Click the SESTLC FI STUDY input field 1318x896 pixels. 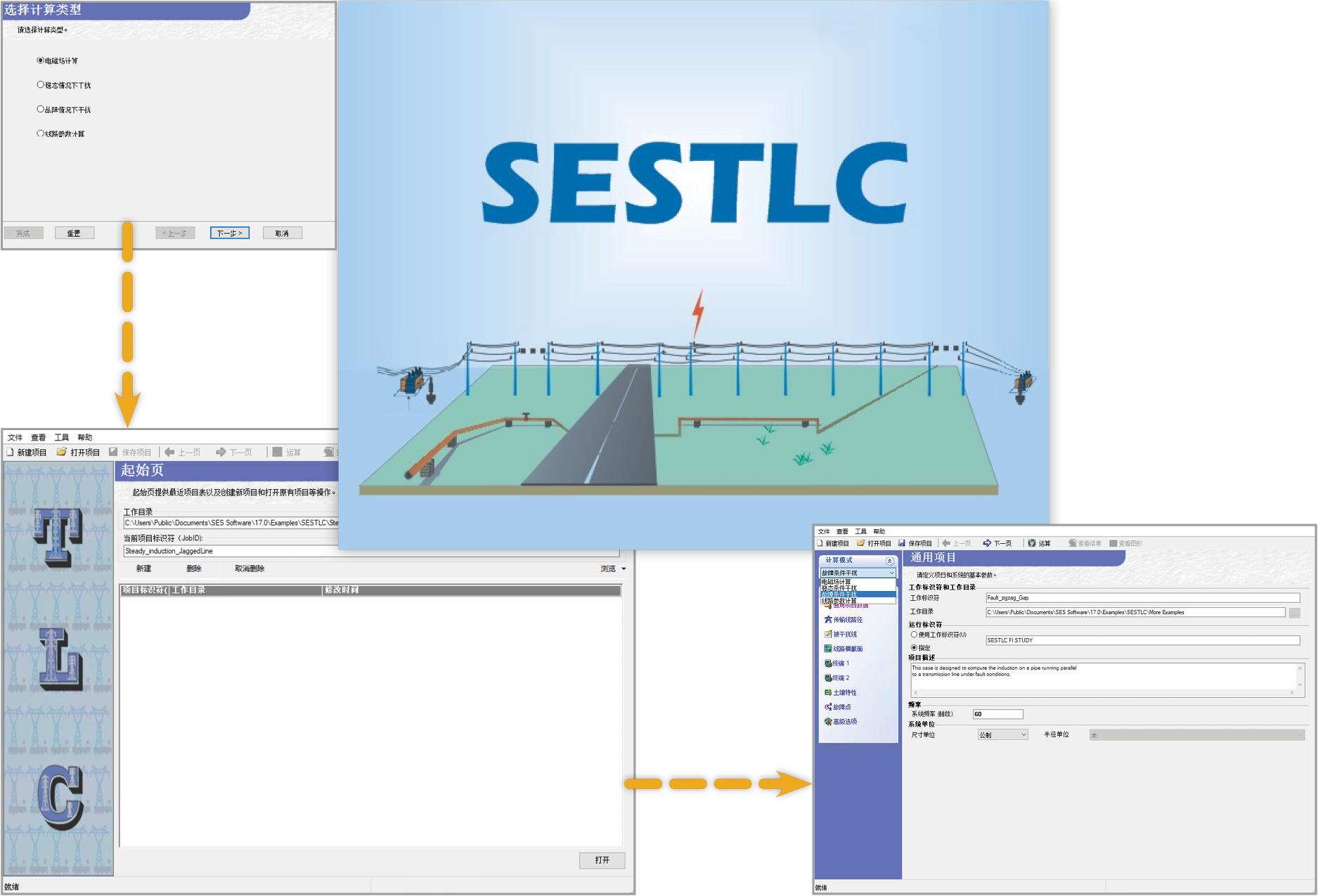point(1142,640)
